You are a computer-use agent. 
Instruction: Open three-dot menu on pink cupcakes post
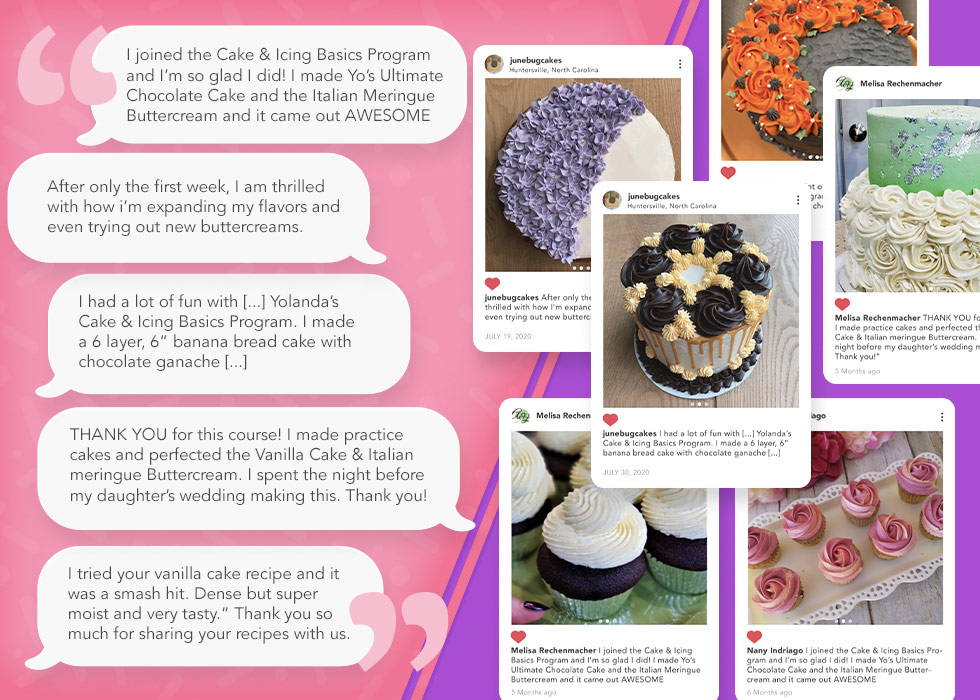tap(942, 416)
